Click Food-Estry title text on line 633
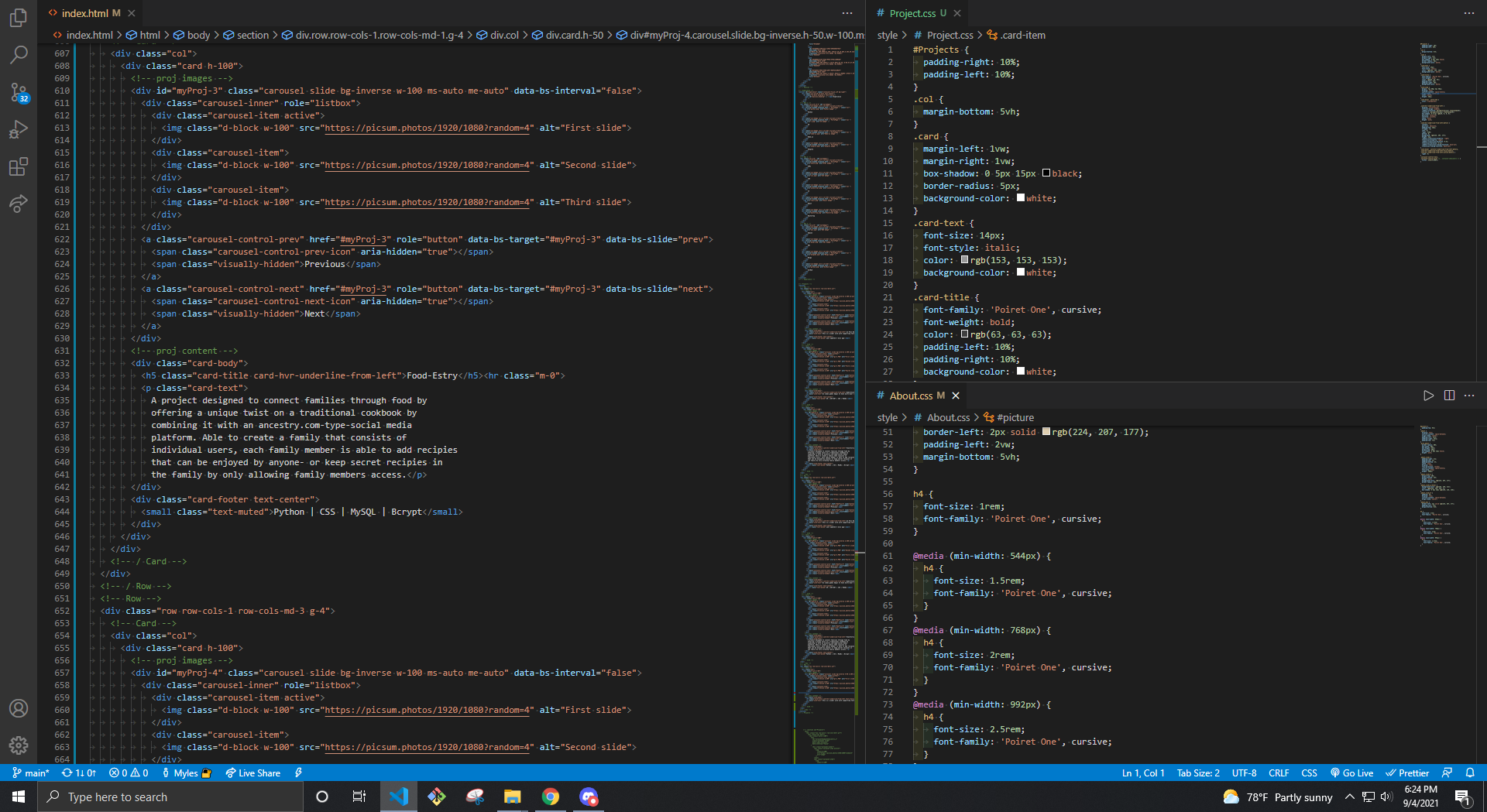Image resolution: width=1487 pixels, height=812 pixels. (x=432, y=375)
